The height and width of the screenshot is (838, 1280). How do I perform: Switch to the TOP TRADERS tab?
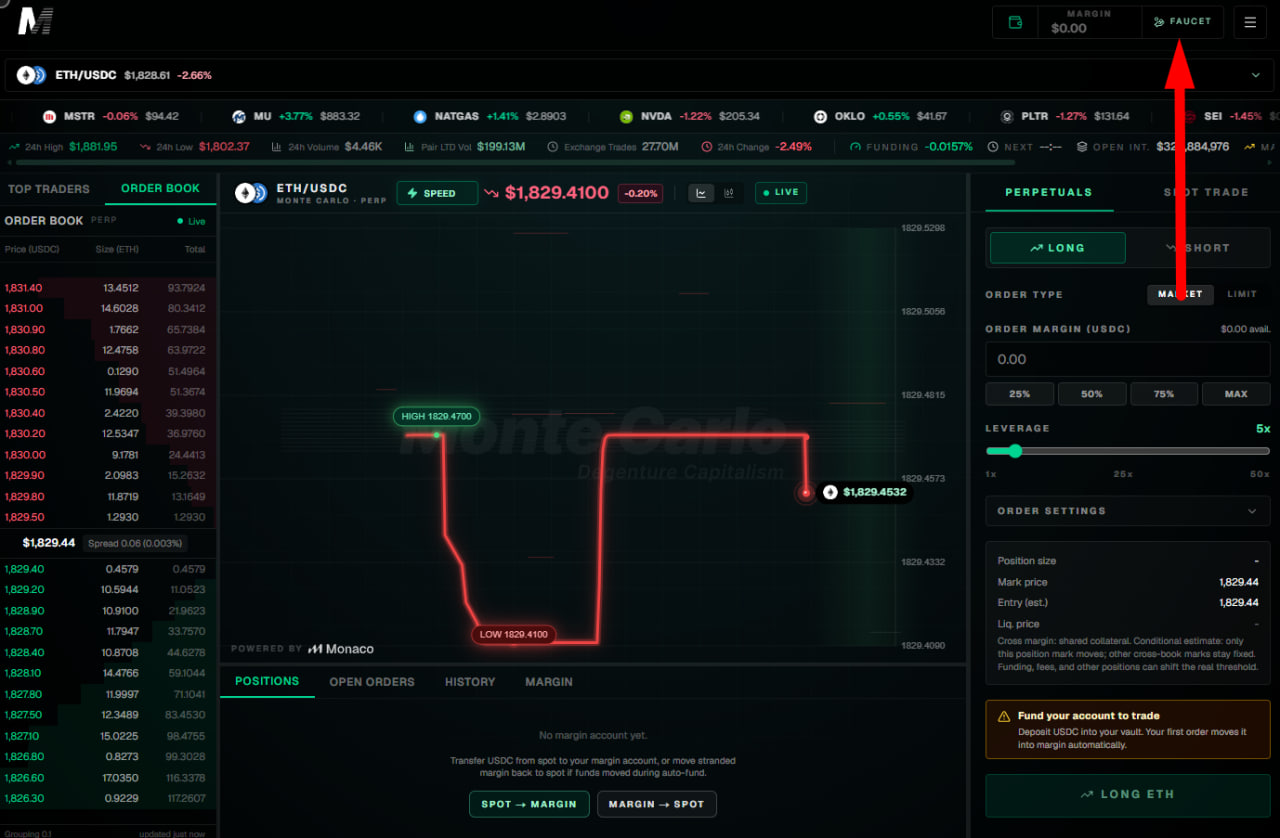tap(49, 189)
